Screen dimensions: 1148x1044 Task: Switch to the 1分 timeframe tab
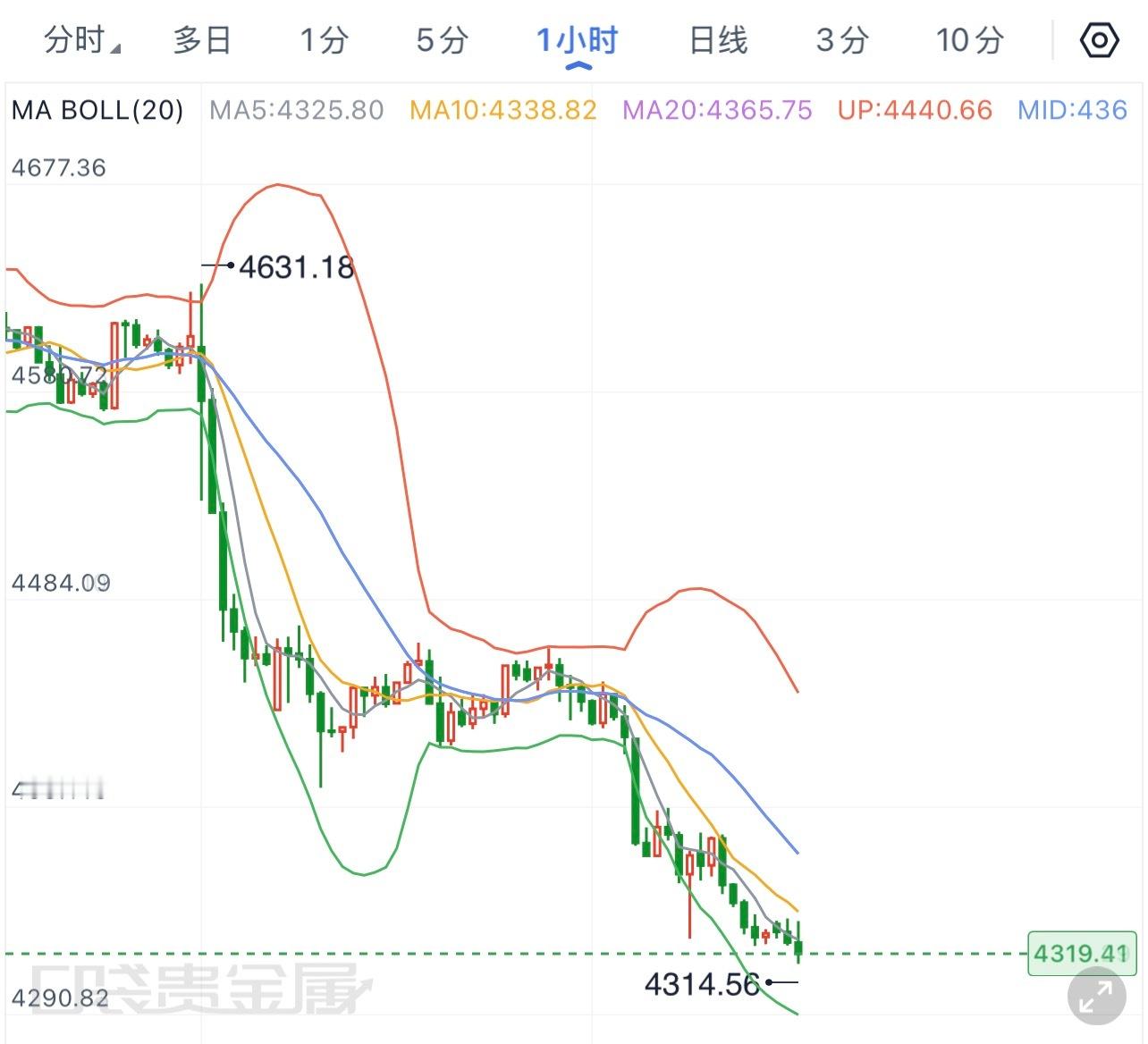tap(324, 40)
